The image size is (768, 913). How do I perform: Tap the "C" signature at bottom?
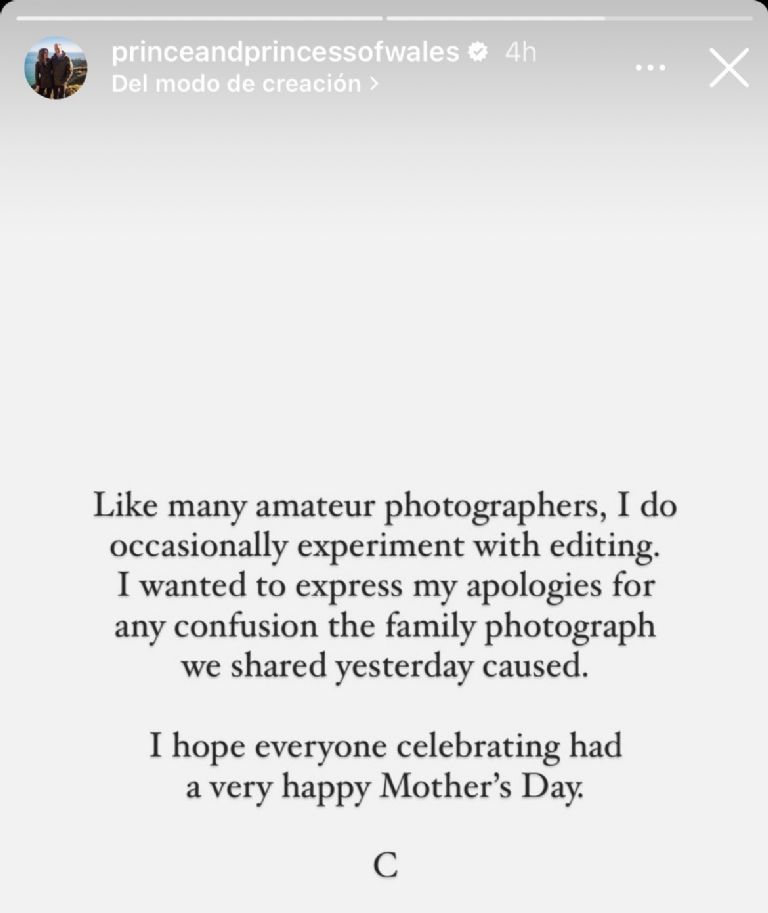pyautogui.click(x=386, y=865)
